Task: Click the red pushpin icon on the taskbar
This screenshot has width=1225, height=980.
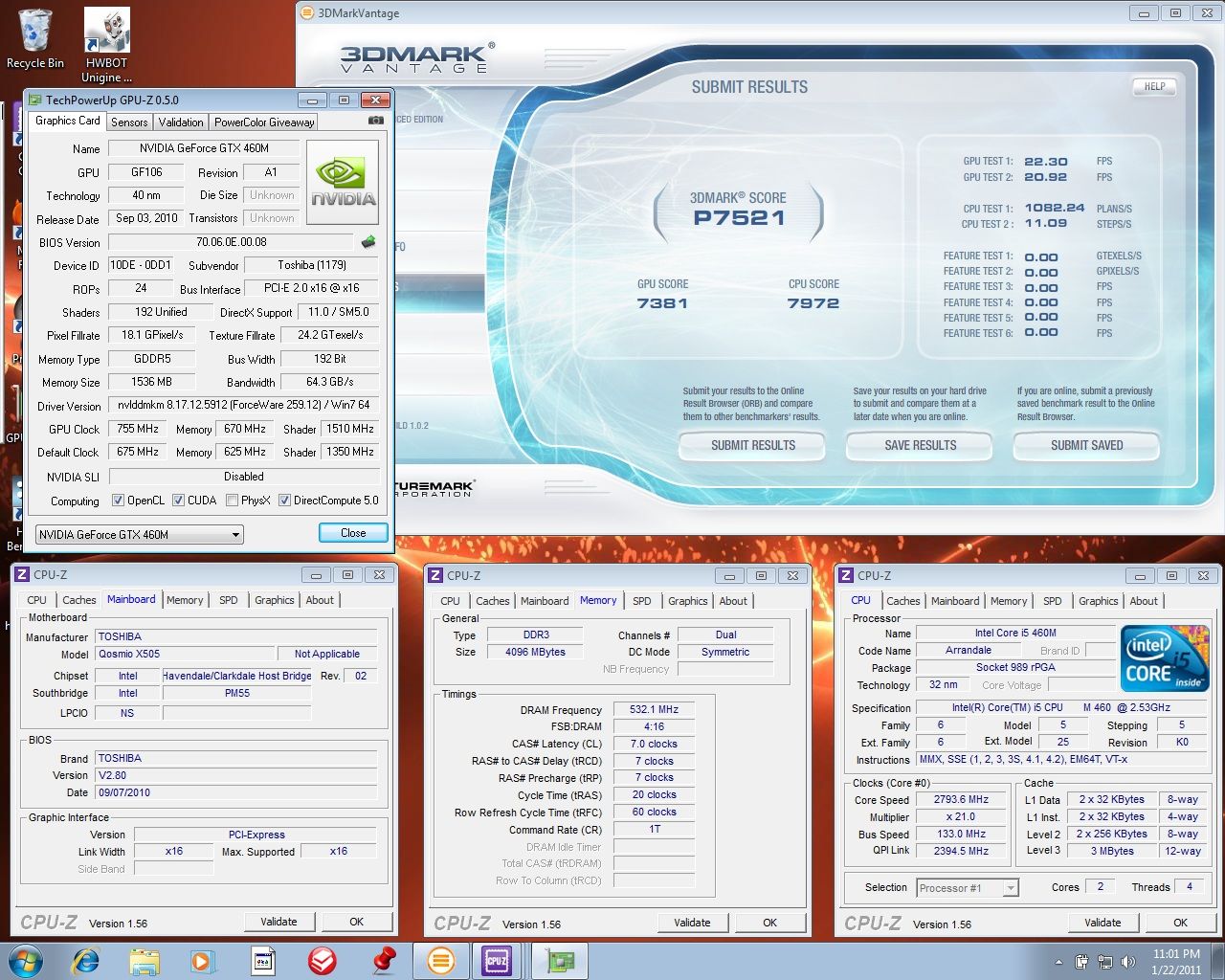Action: tap(384, 961)
